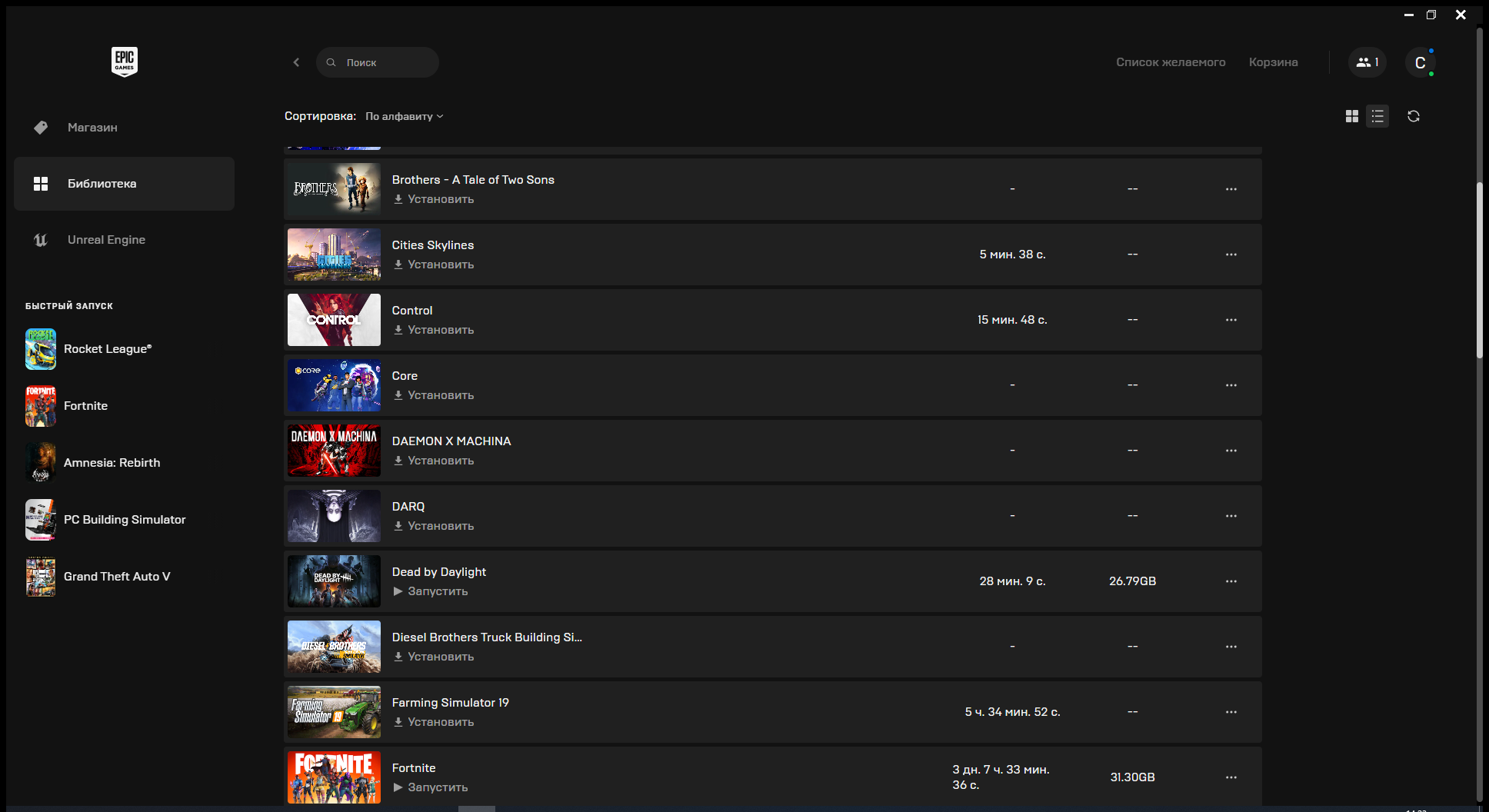The width and height of the screenshot is (1489, 812).
Task: Install Control
Action: click(434, 330)
